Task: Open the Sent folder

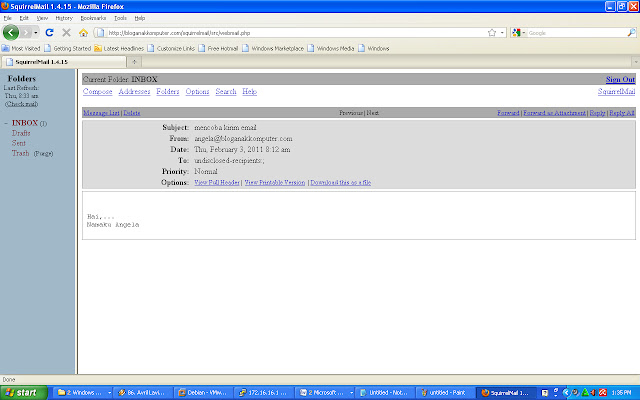Action: (18, 143)
